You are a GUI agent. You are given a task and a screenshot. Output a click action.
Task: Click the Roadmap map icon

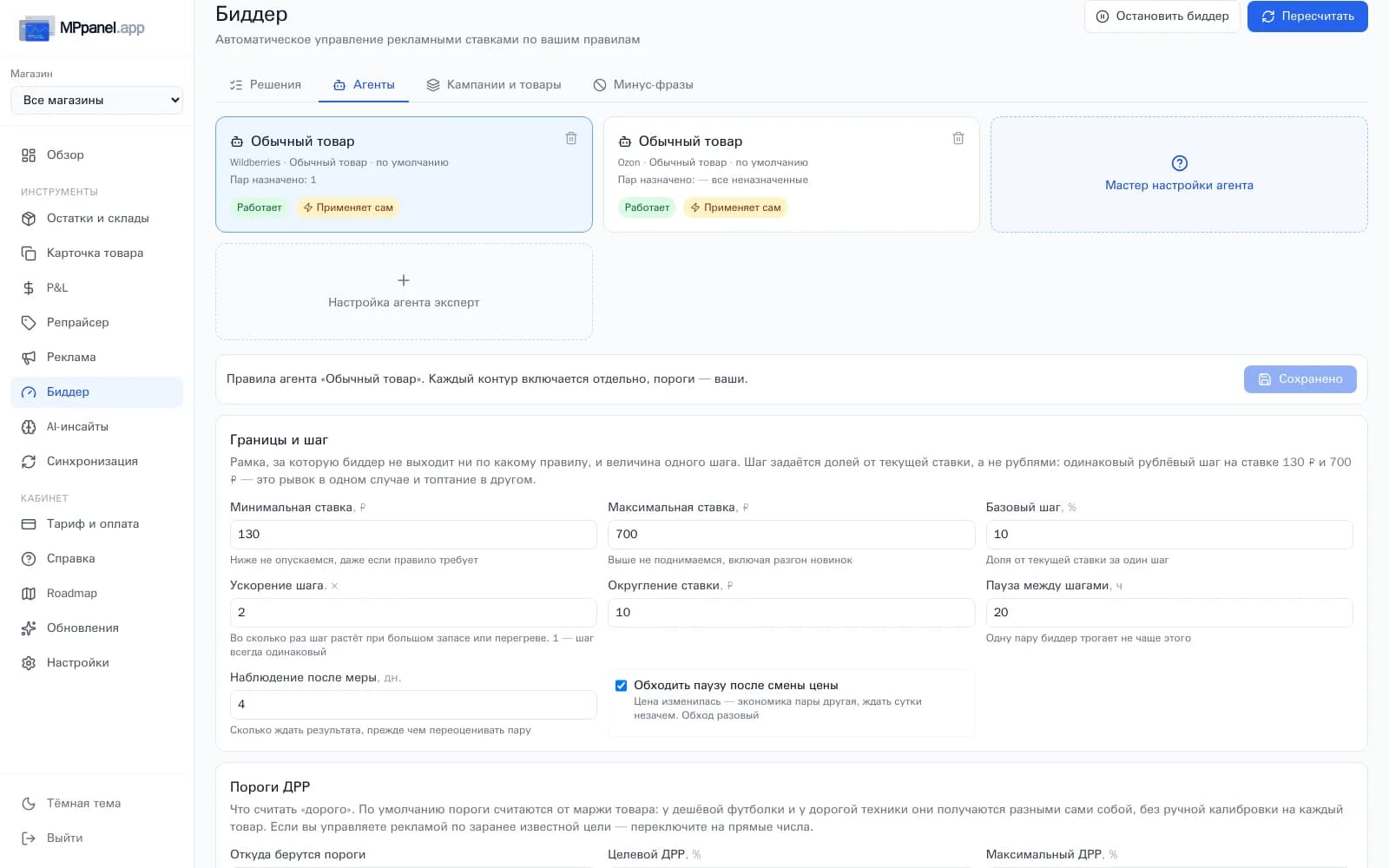(x=29, y=594)
